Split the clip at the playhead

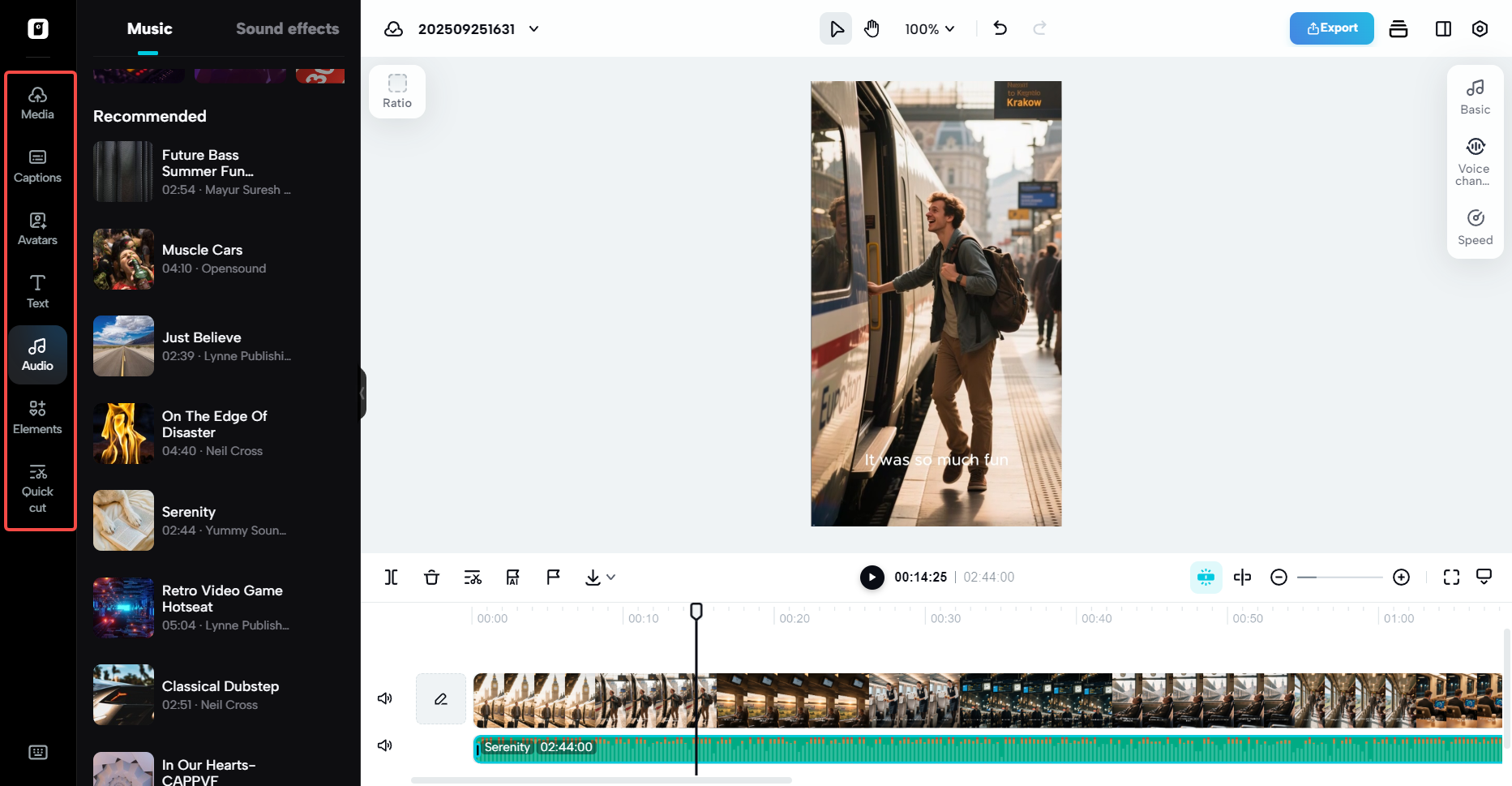point(392,577)
